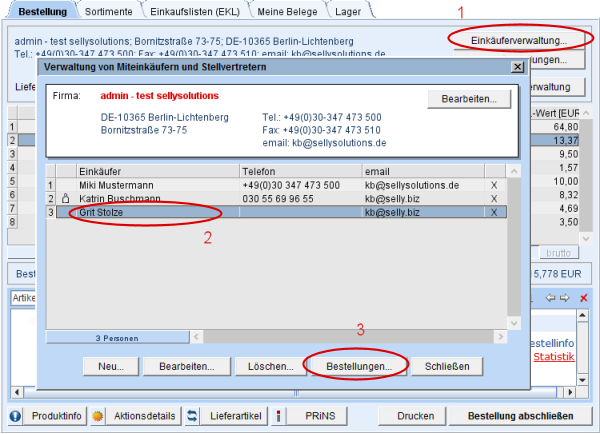Select buyer row Katrin Buschmann
Image resolution: width=600 pixels, height=434 pixels.
click(276, 199)
